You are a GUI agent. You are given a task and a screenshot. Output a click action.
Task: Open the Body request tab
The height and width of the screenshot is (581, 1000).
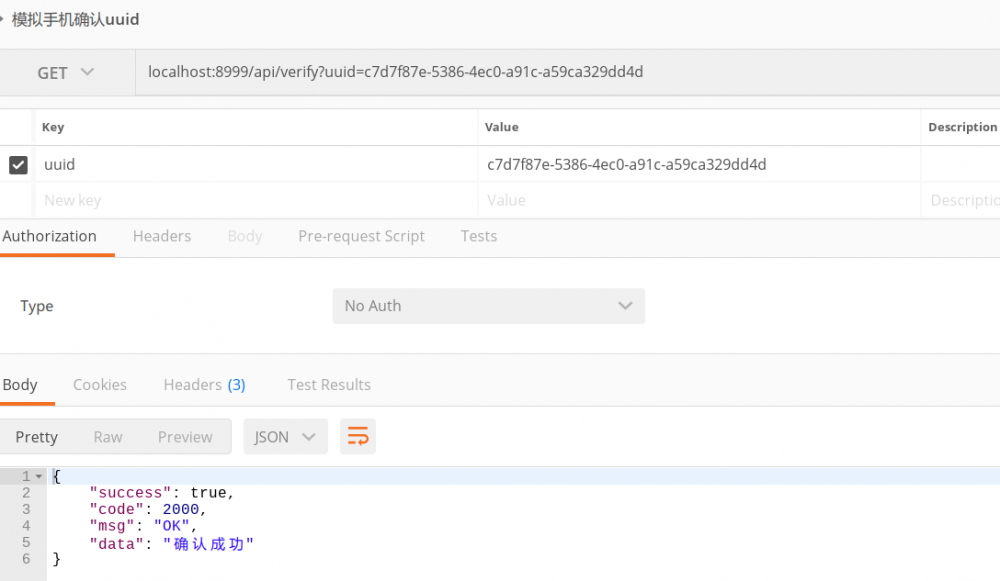tap(244, 236)
